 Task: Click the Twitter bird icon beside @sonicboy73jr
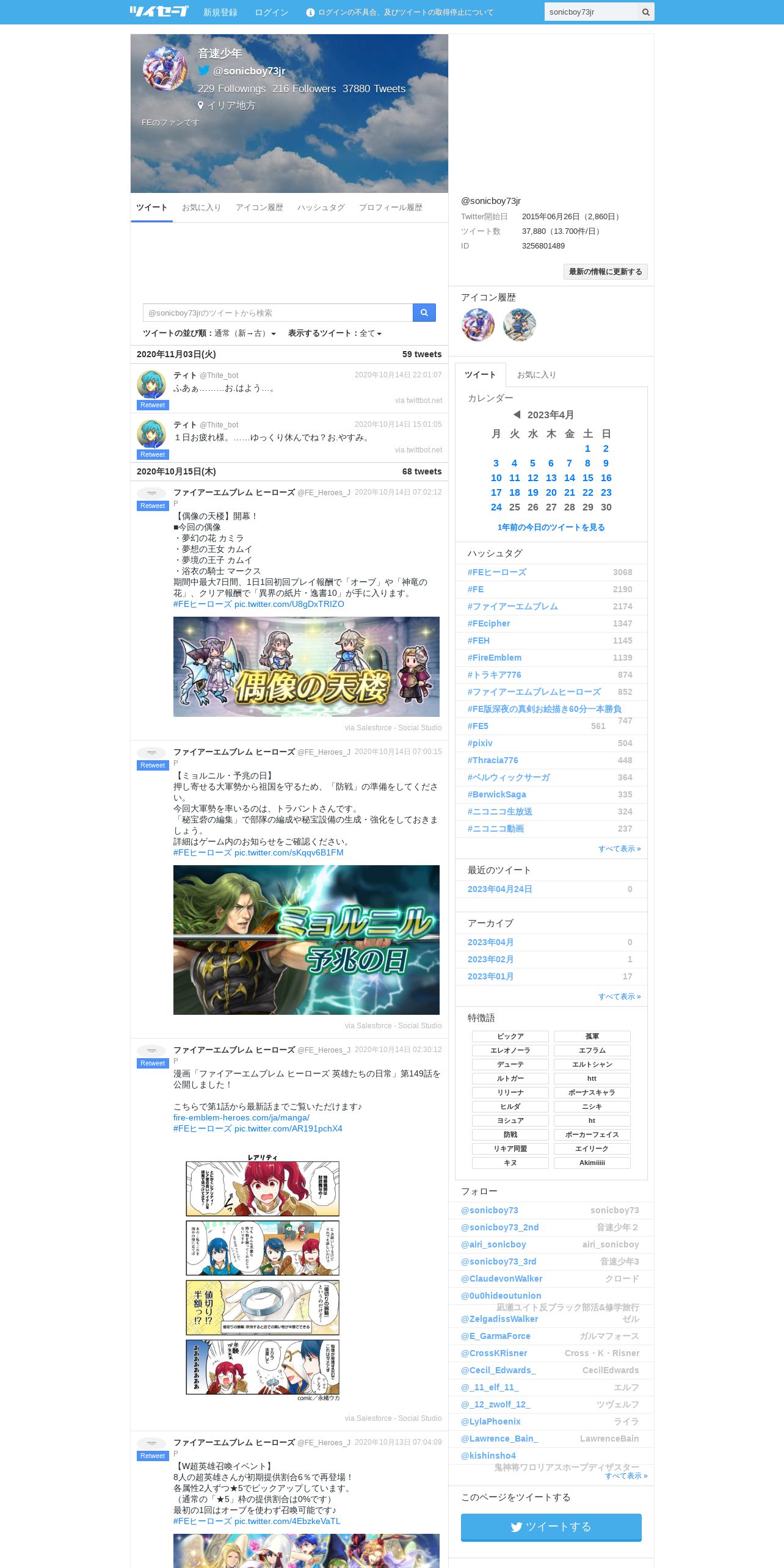(204, 71)
